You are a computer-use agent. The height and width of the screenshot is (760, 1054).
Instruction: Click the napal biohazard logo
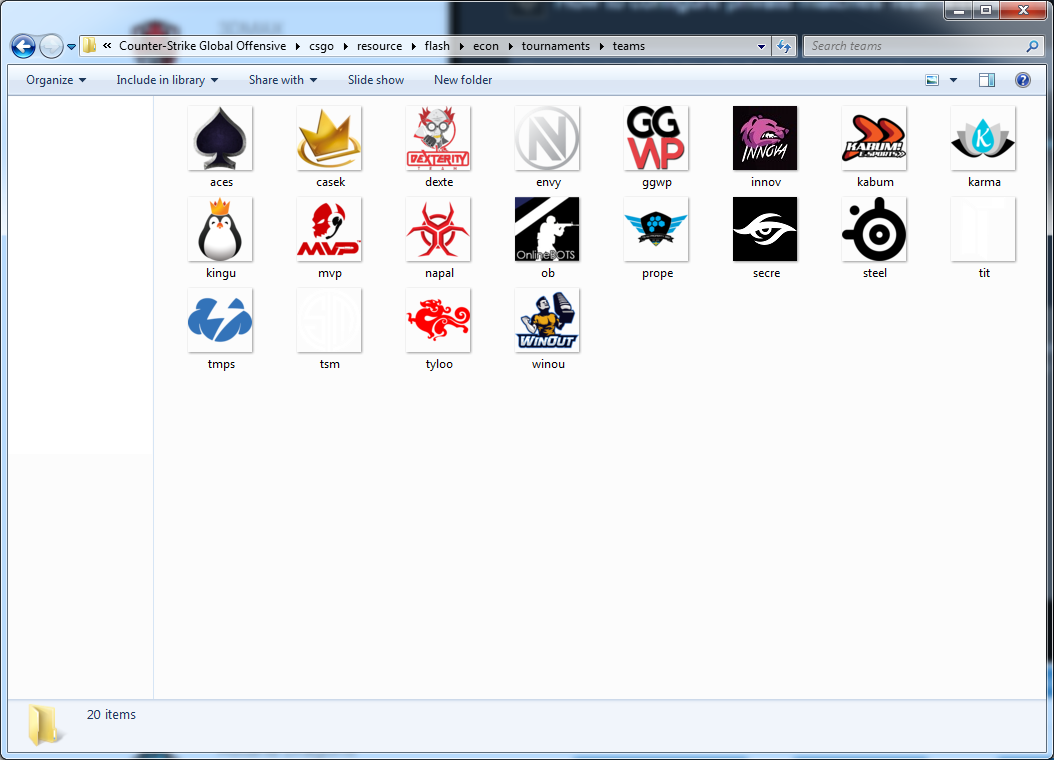pos(438,229)
